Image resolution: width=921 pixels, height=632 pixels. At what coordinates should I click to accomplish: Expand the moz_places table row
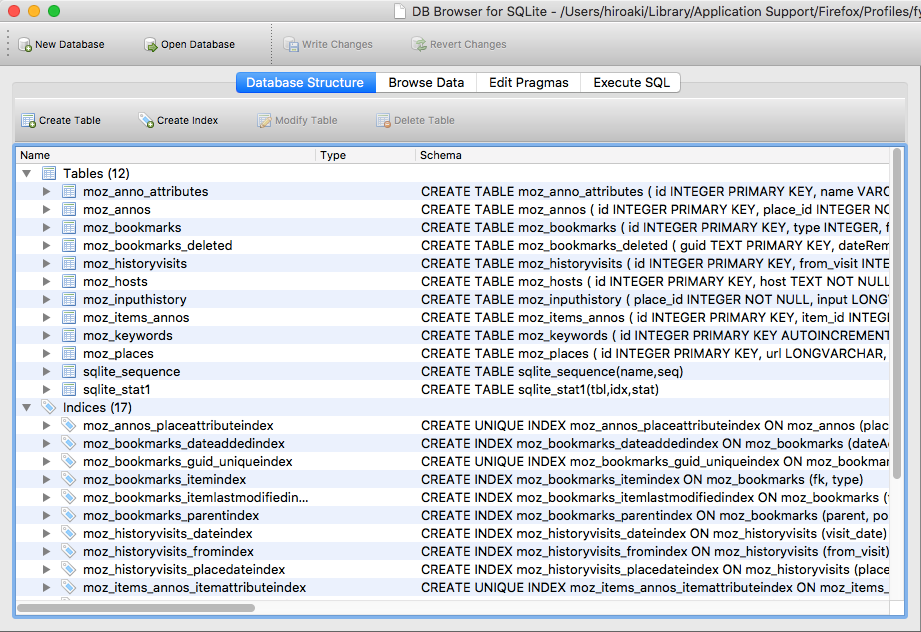(x=46, y=354)
